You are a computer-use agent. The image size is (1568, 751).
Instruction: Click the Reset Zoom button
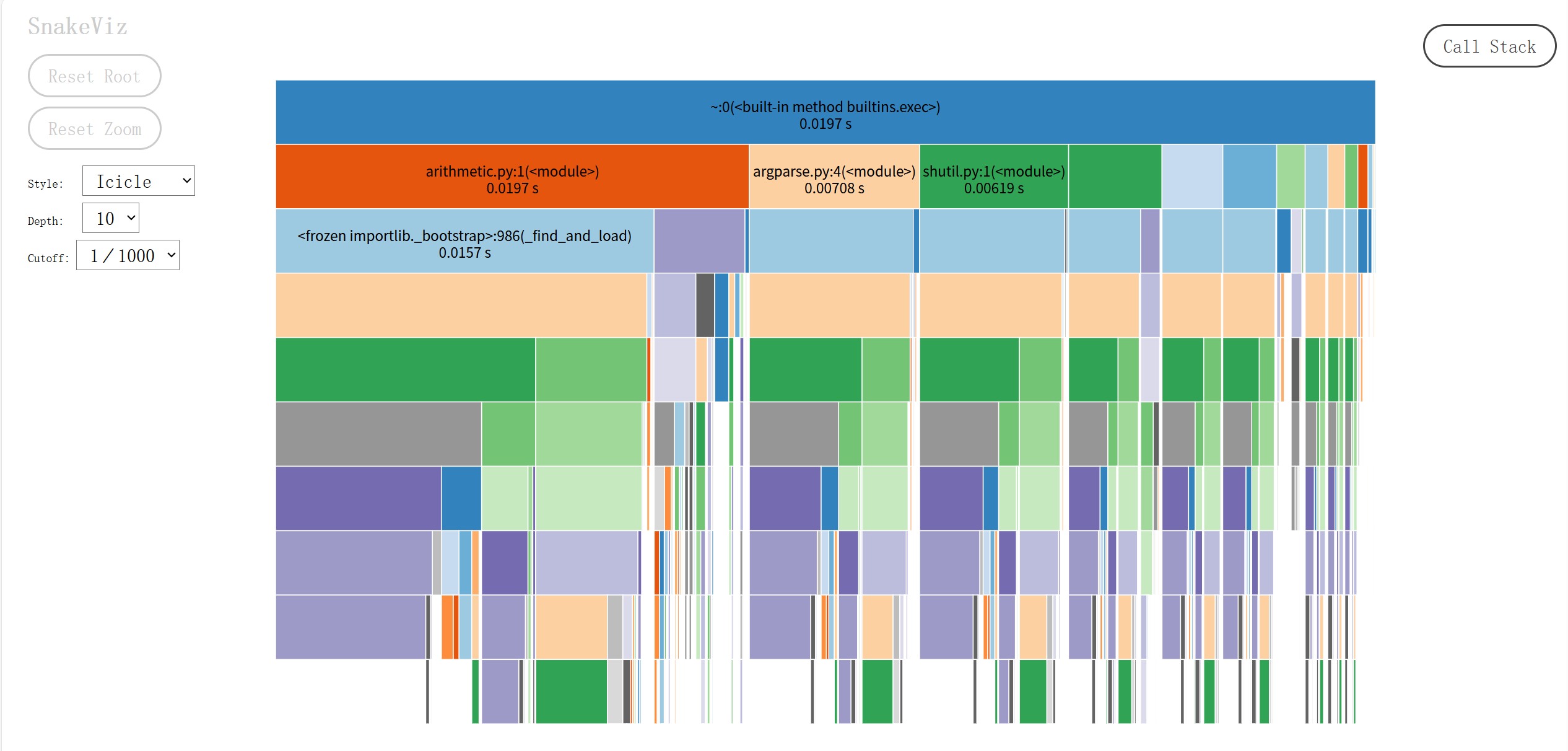94,128
